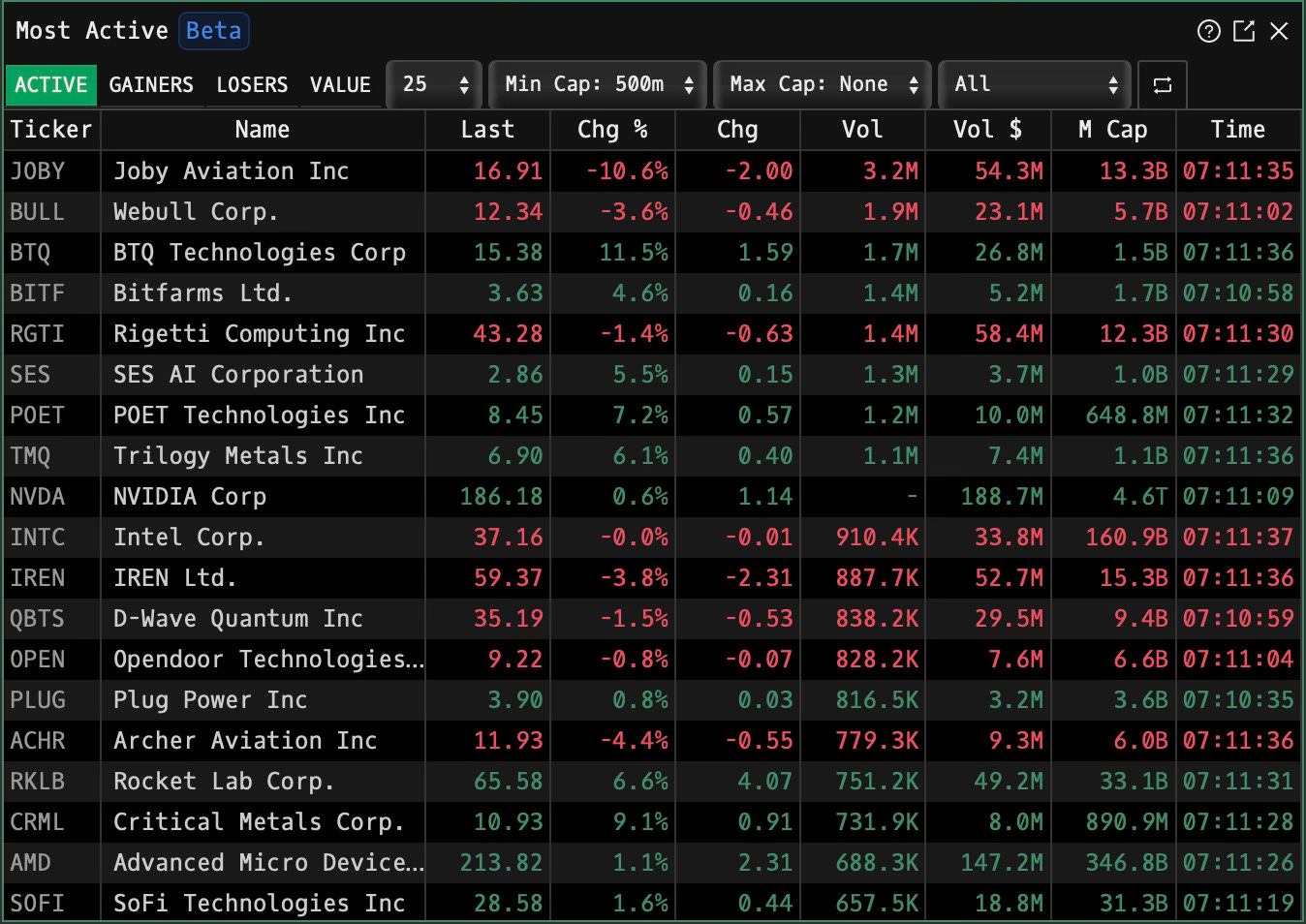Select the IREN ticker
1306x924 pixels.
click(x=37, y=578)
